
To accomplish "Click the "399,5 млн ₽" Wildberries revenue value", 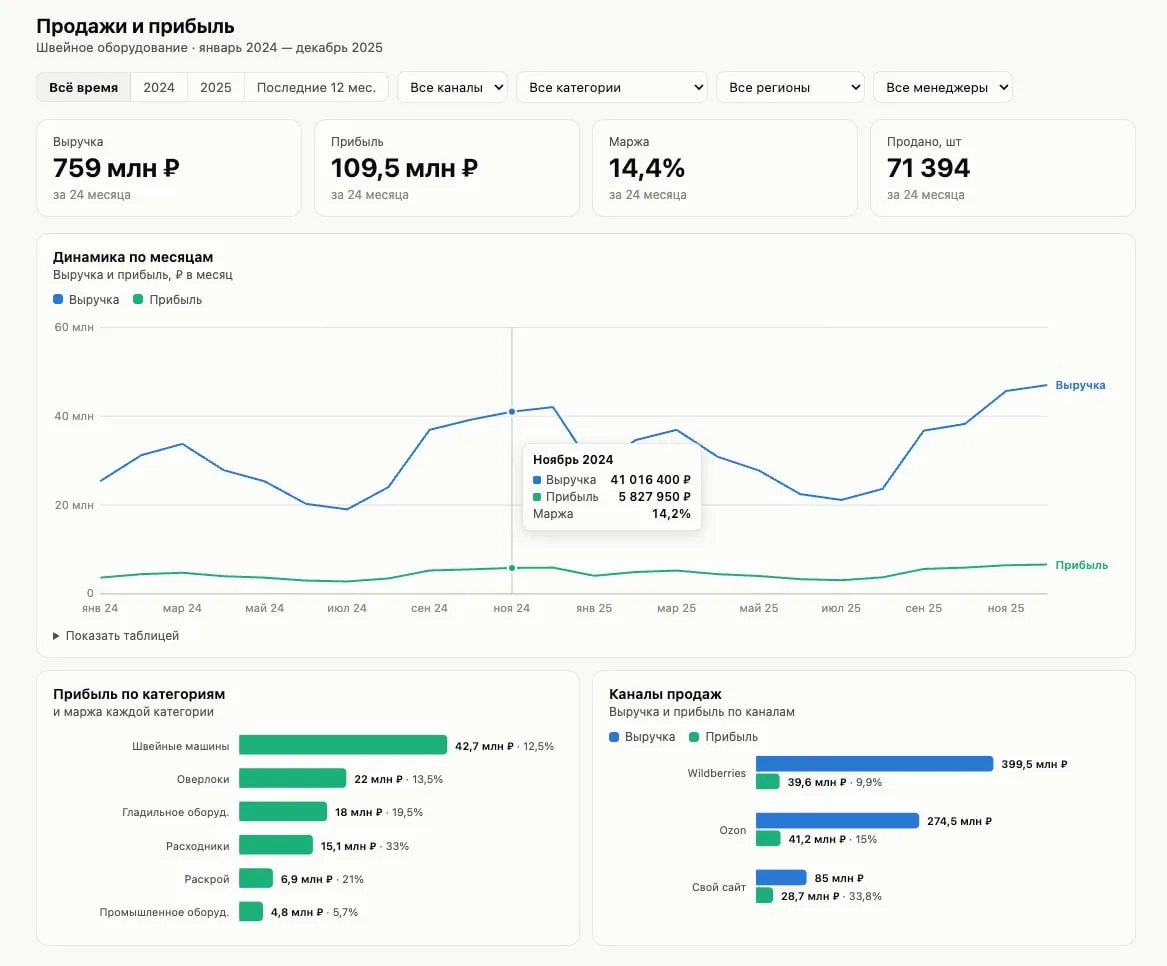I will coord(1034,764).
